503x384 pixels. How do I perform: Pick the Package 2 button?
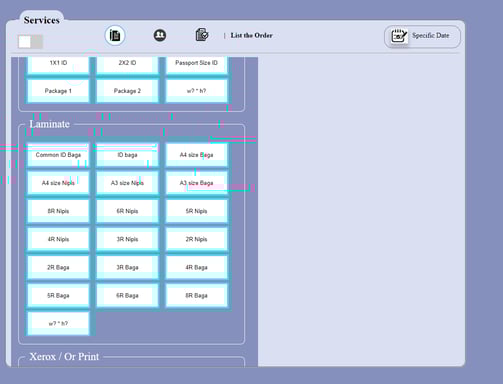pos(127,91)
